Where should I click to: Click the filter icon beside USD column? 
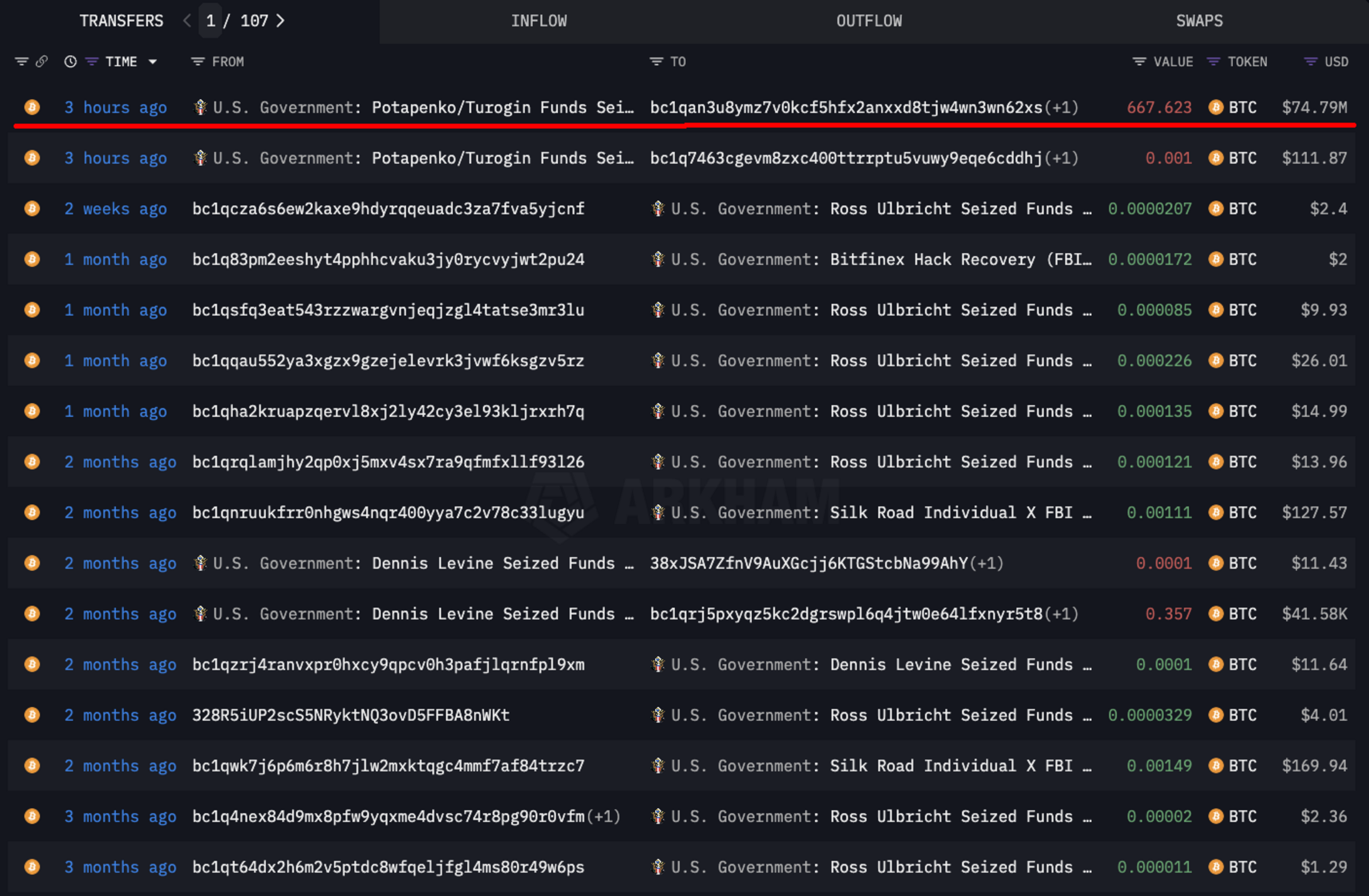coord(1310,62)
